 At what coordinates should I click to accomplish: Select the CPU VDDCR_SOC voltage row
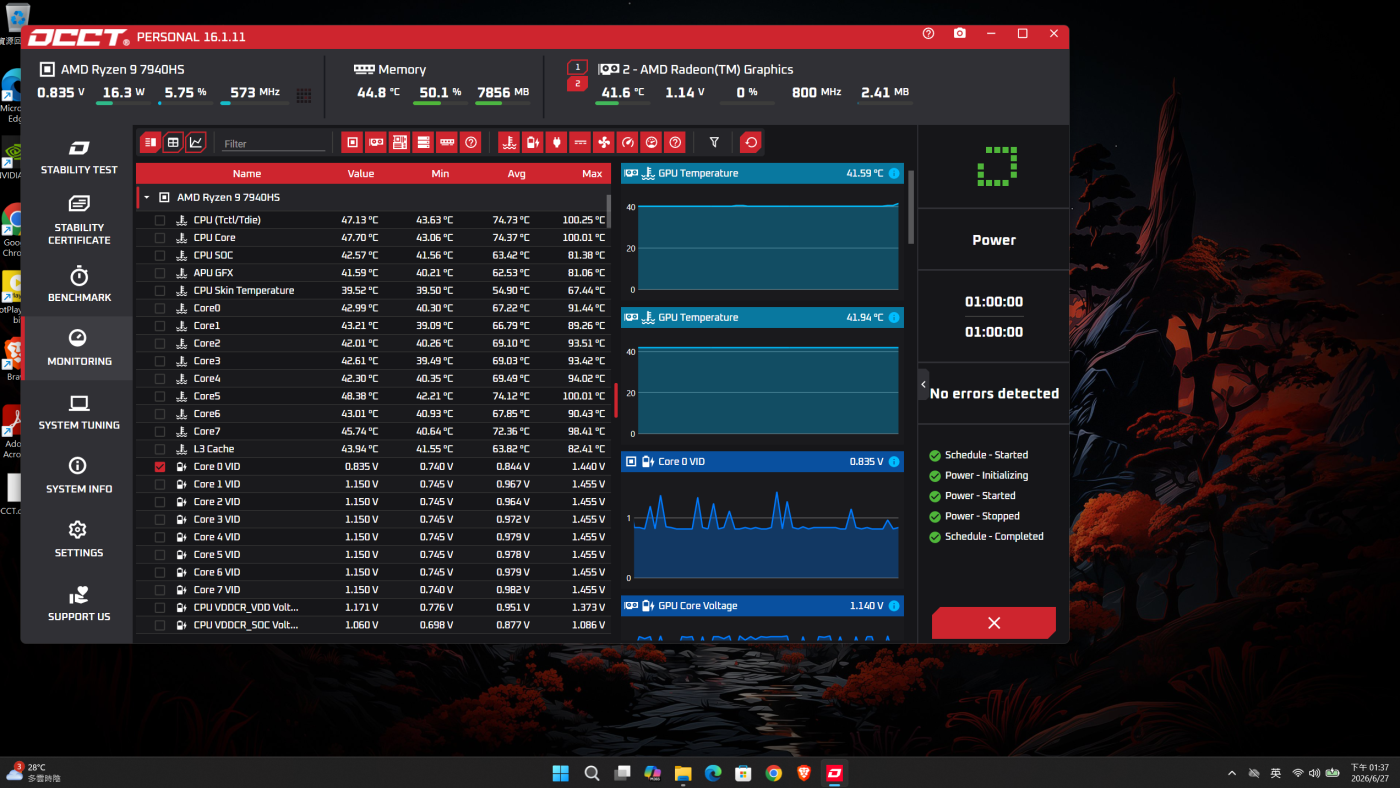(x=374, y=625)
